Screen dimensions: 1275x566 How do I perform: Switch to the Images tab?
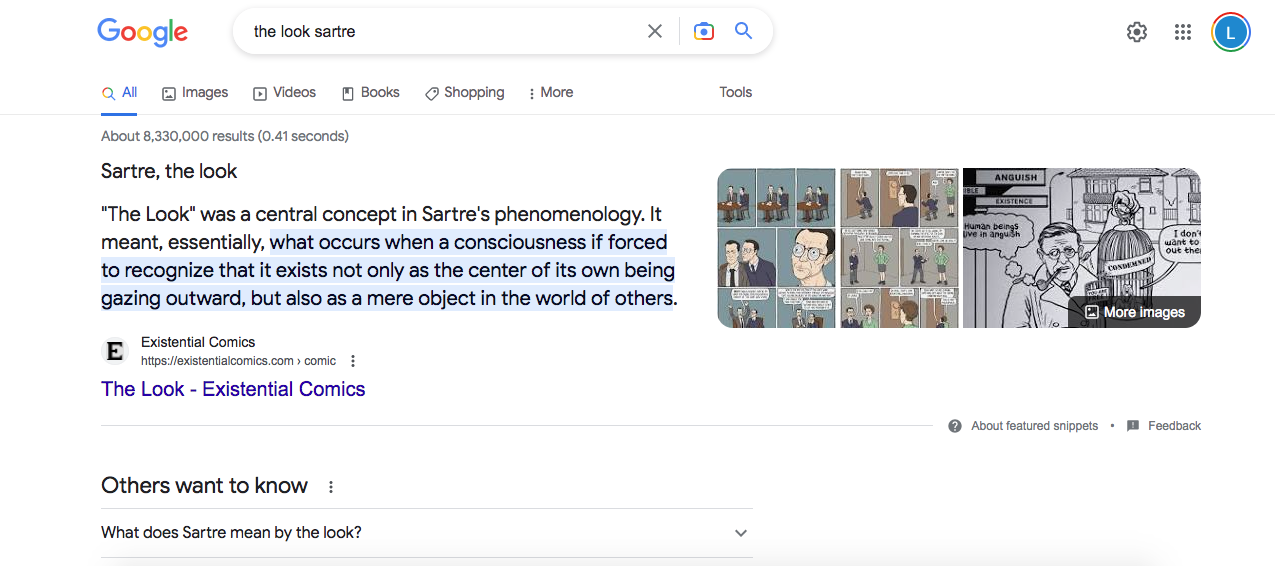click(x=195, y=92)
